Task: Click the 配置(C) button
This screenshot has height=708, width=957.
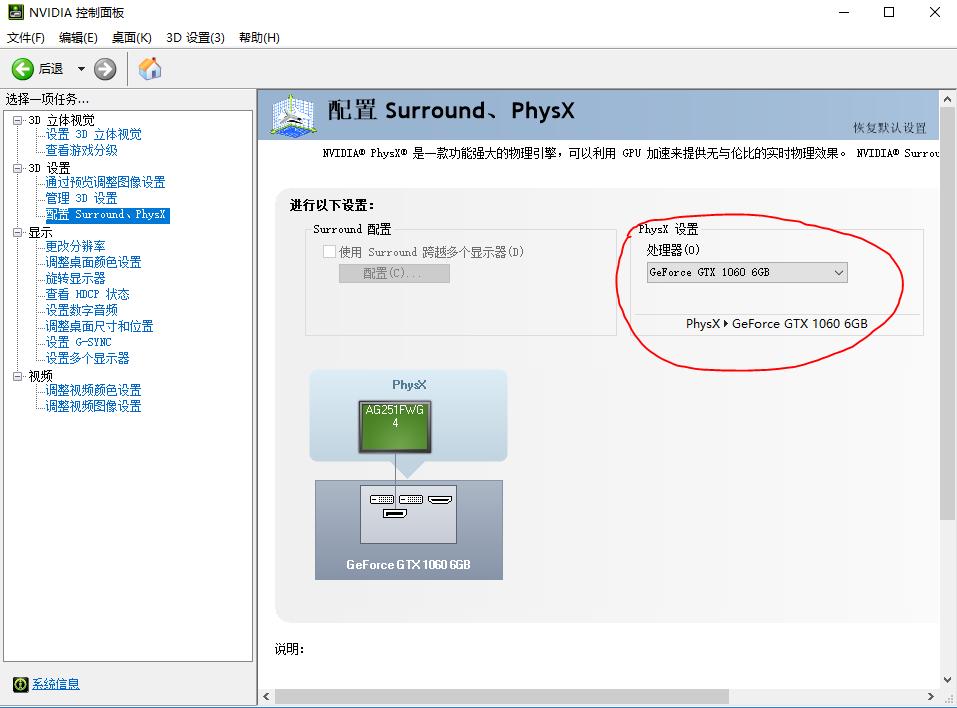Action: [393, 274]
